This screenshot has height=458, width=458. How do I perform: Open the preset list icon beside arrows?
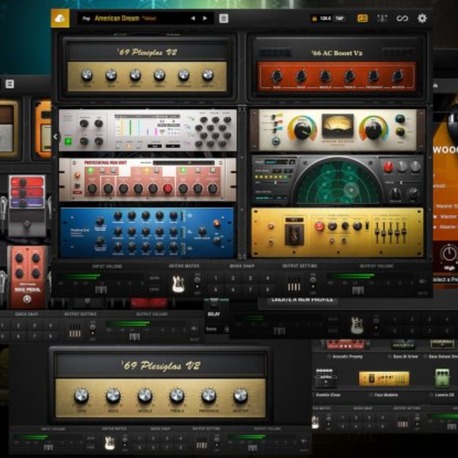[x=224, y=18]
